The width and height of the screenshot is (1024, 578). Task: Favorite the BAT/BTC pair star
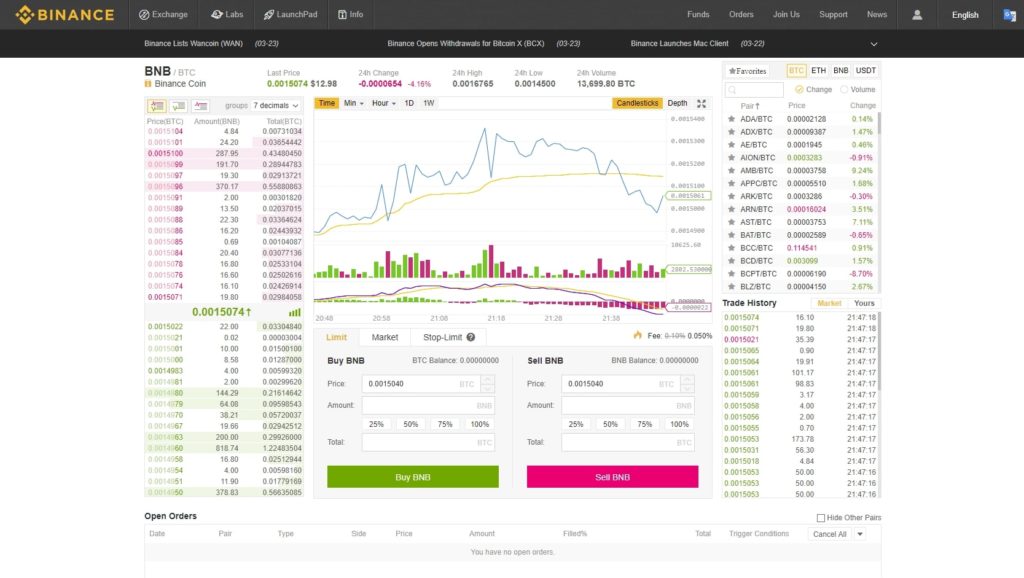731,235
